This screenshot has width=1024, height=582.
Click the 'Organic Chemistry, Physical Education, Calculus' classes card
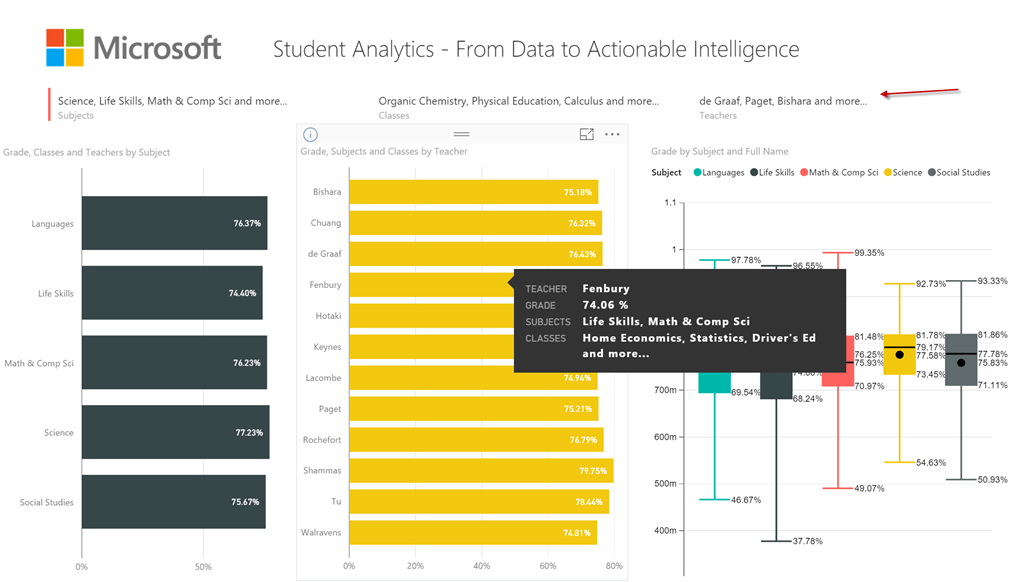tap(518, 100)
